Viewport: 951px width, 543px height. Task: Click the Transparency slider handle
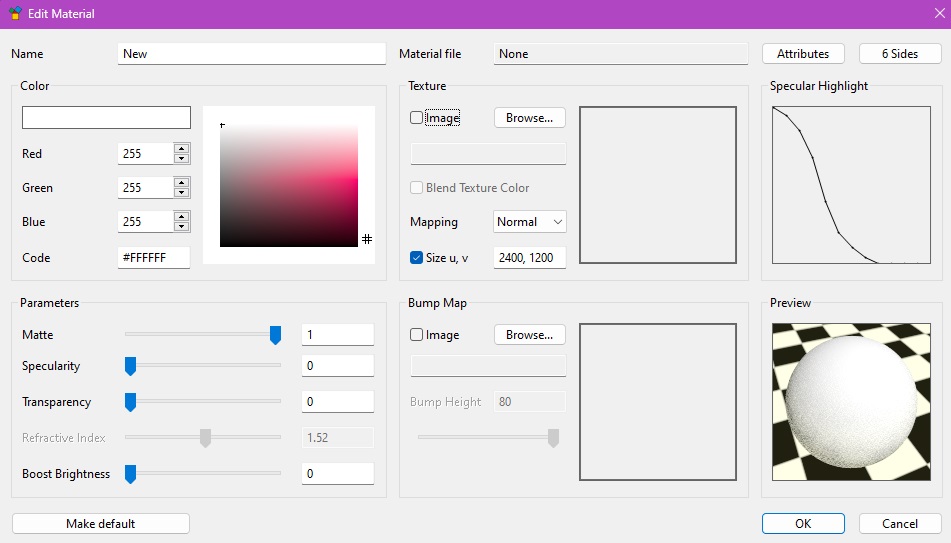(130, 402)
